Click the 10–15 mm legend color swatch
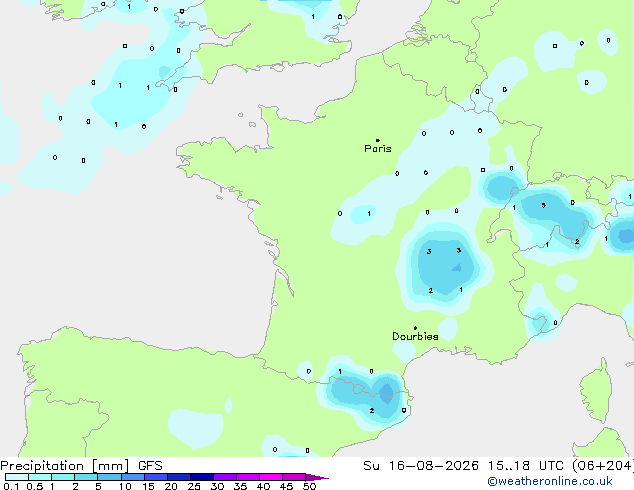The image size is (634, 490). click(x=132, y=477)
